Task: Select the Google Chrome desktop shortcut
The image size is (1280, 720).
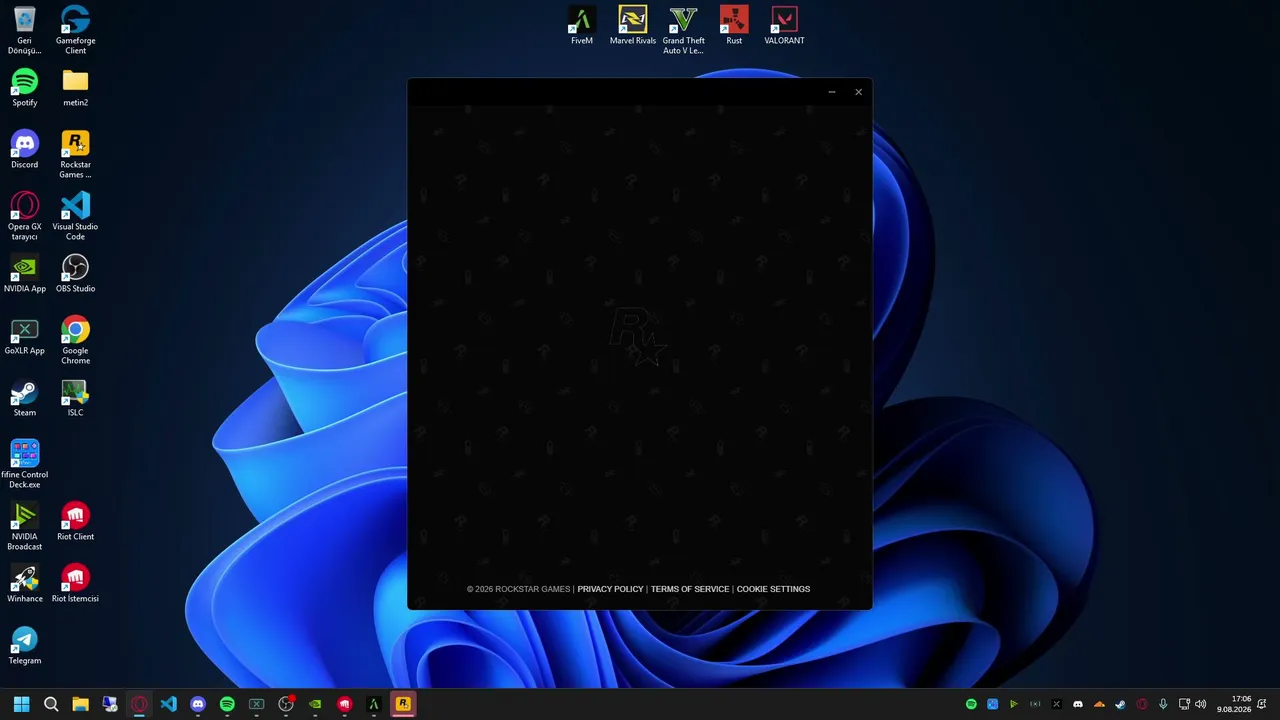Action: coord(75,341)
